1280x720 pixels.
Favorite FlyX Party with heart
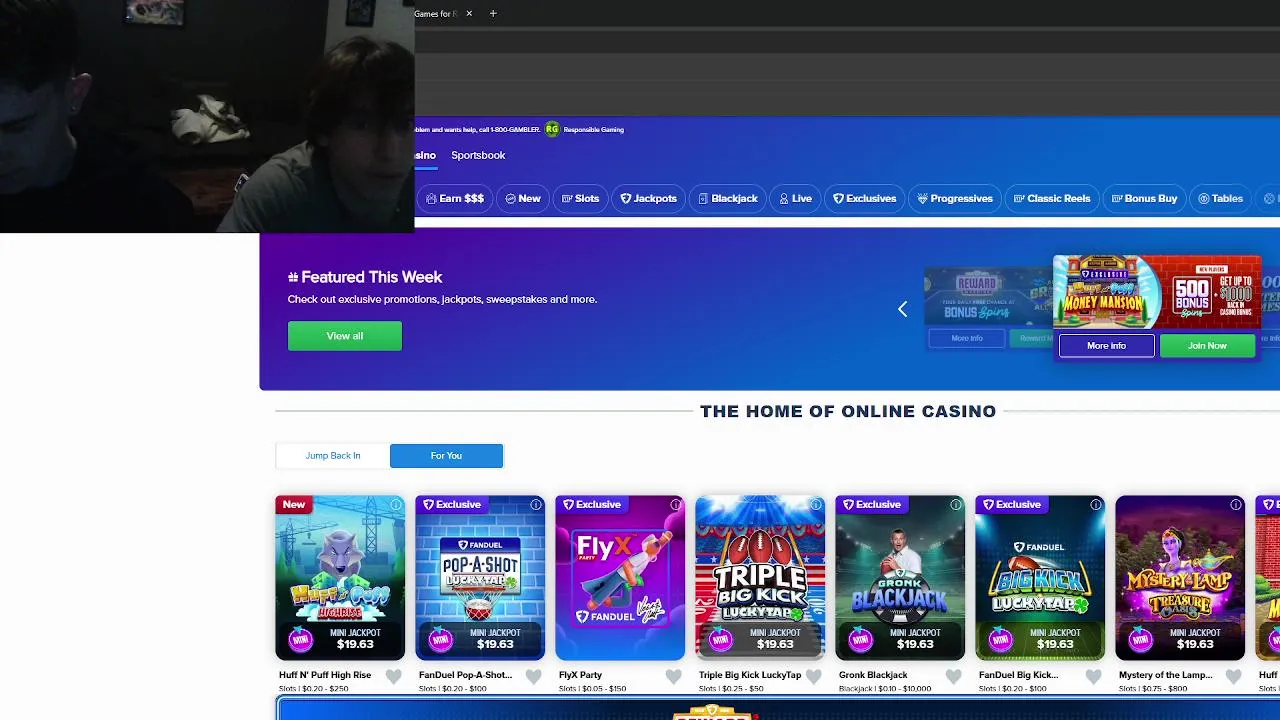pos(674,677)
